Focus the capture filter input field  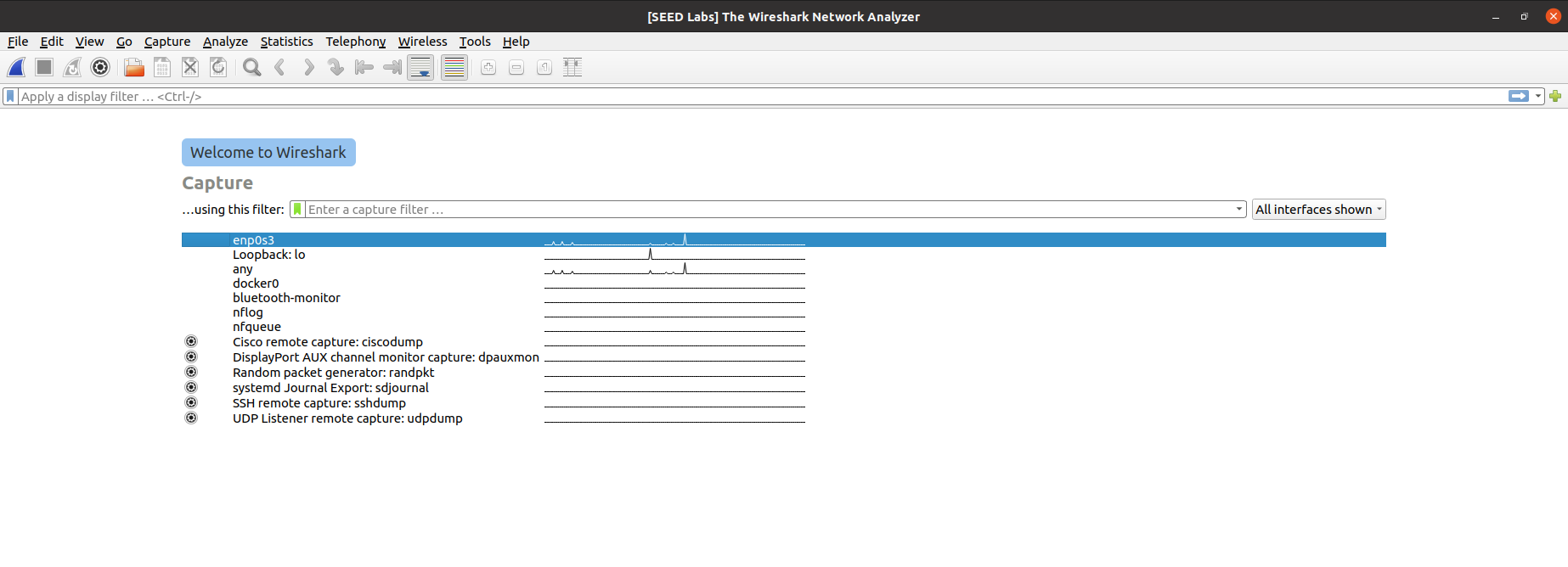[x=769, y=210]
